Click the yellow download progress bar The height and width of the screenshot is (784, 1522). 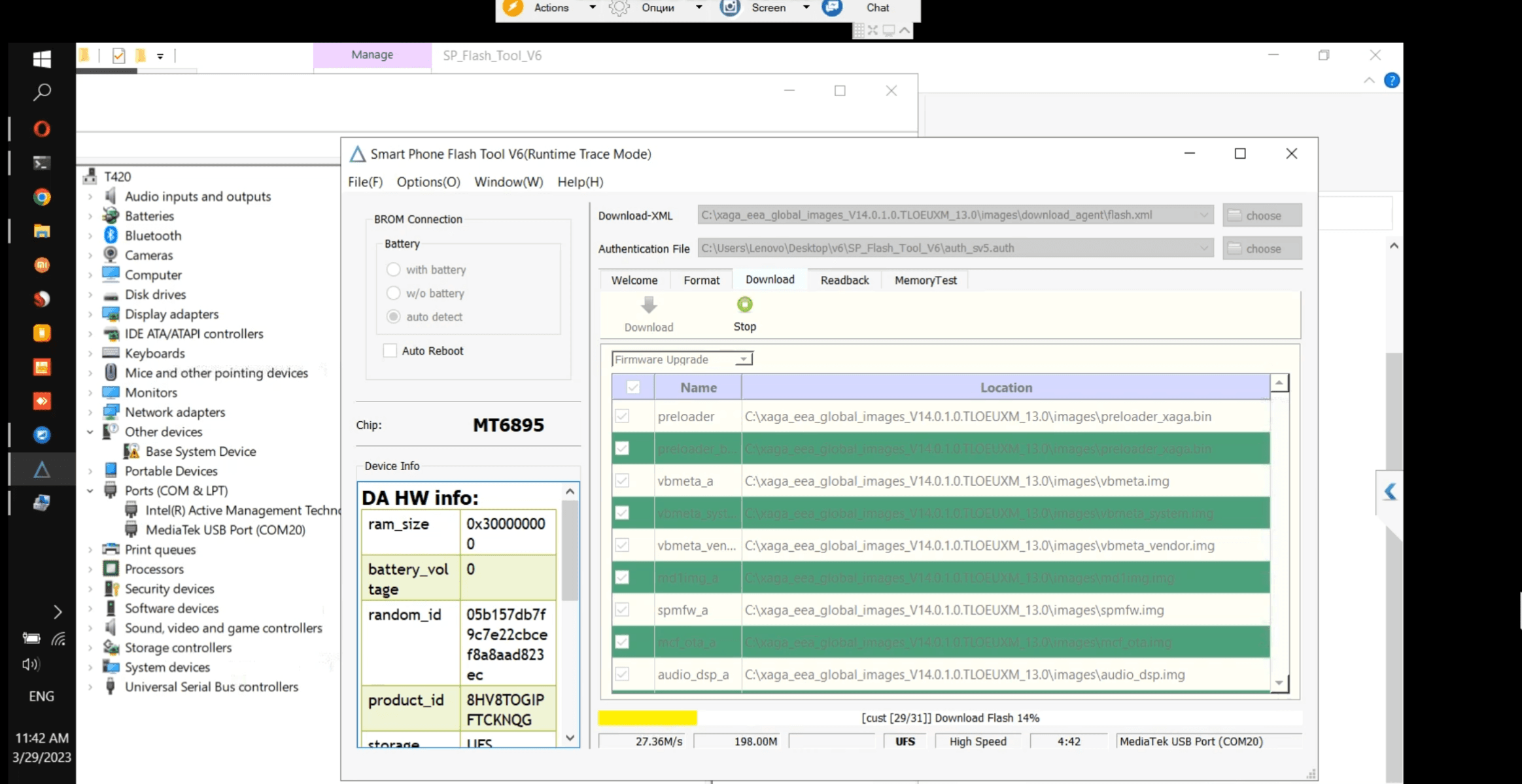(x=648, y=718)
